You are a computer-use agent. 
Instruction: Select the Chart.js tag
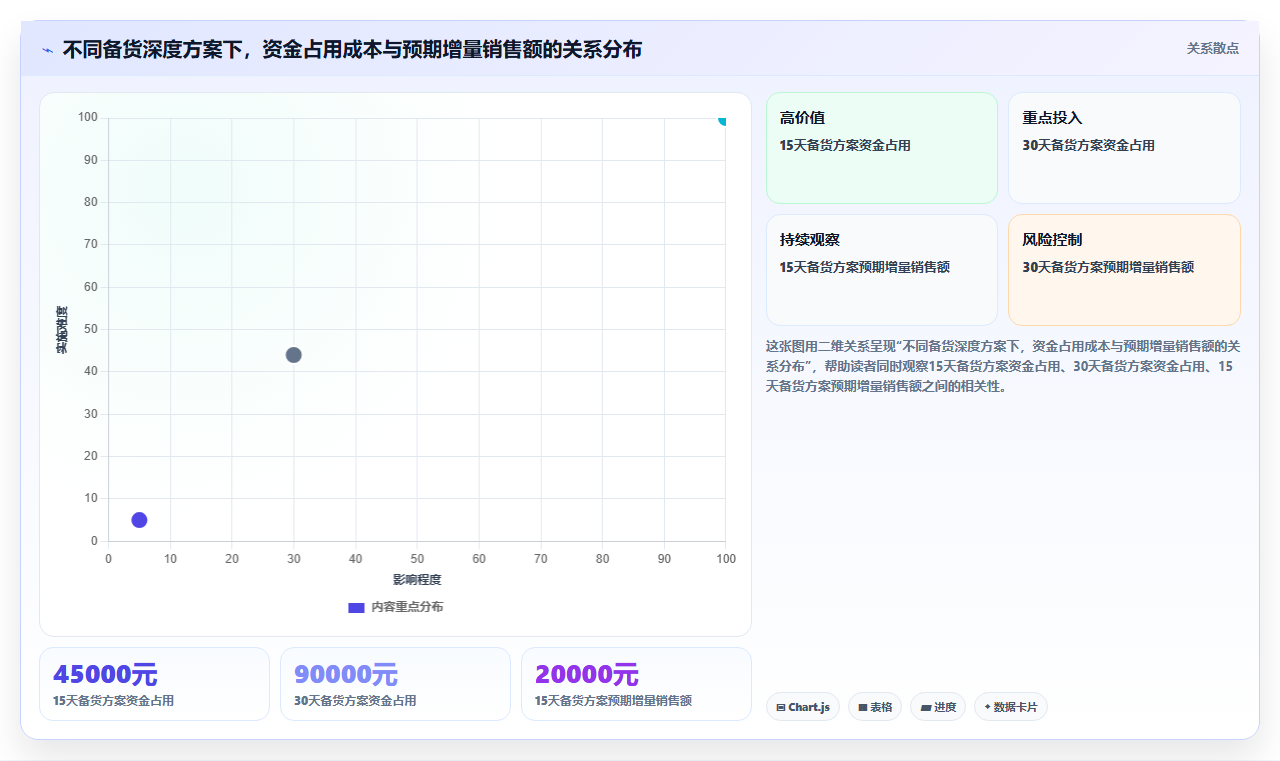[x=803, y=707]
